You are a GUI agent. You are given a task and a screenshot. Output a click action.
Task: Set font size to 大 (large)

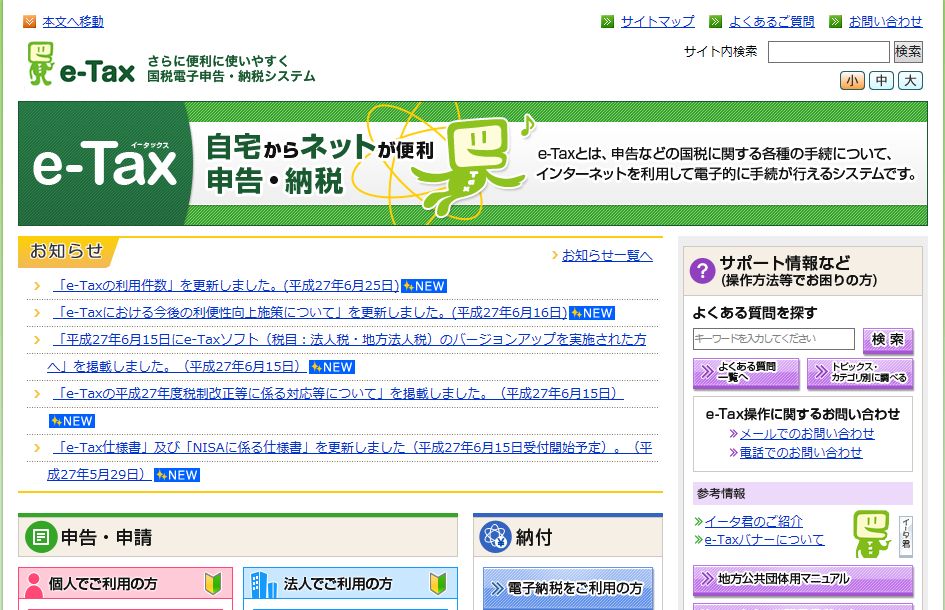pyautogui.click(x=910, y=80)
